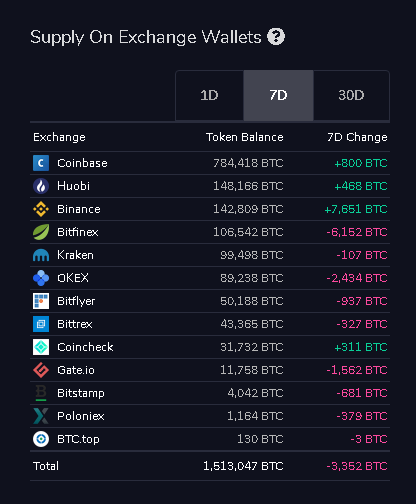Click the BTC.top circular icon
The image size is (416, 504).
41,439
